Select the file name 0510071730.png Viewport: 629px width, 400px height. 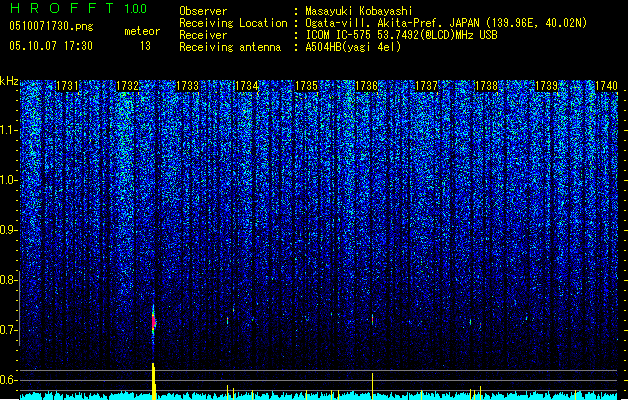point(51,26)
